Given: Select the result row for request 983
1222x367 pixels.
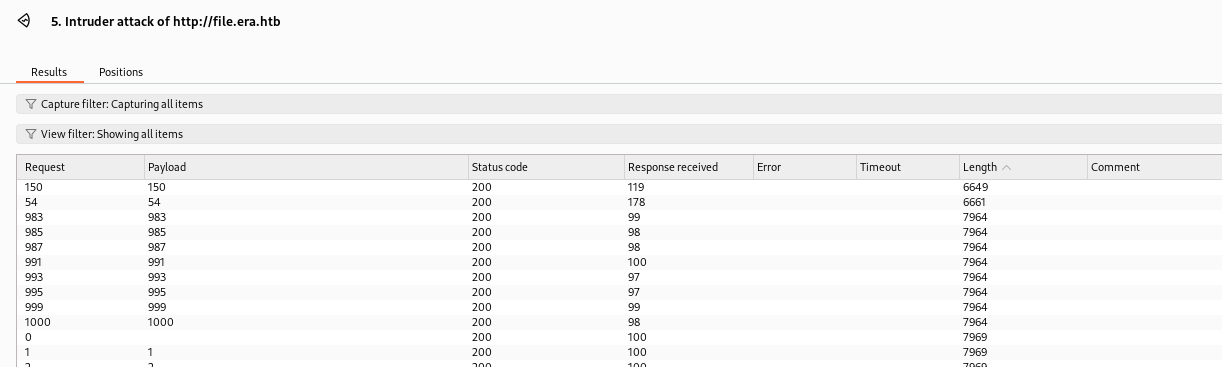Looking at the screenshot, I should pos(619,217).
